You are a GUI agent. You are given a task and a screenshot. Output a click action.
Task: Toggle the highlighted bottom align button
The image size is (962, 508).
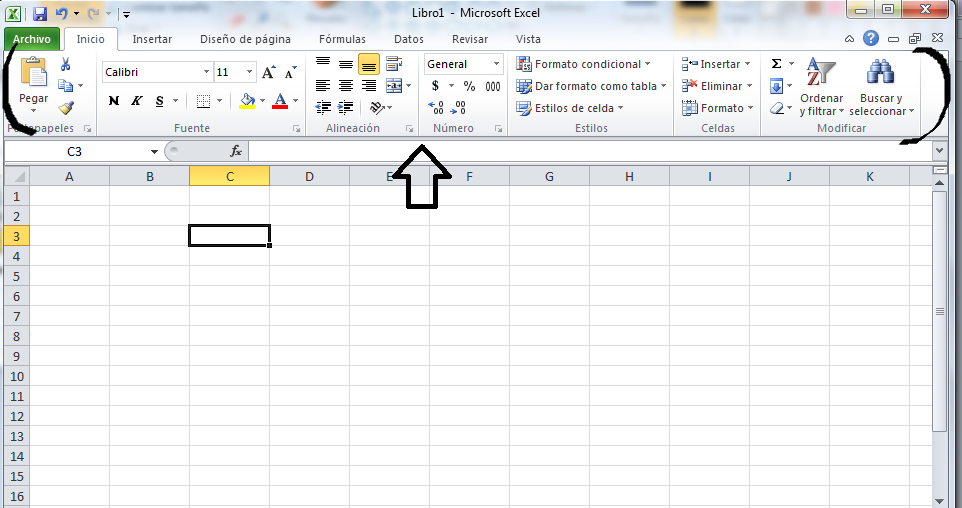click(x=369, y=65)
